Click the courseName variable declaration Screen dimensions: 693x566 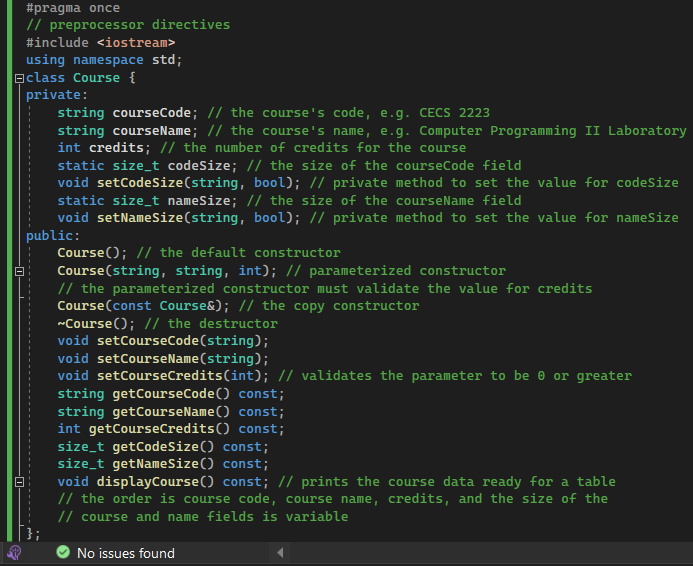tap(152, 131)
